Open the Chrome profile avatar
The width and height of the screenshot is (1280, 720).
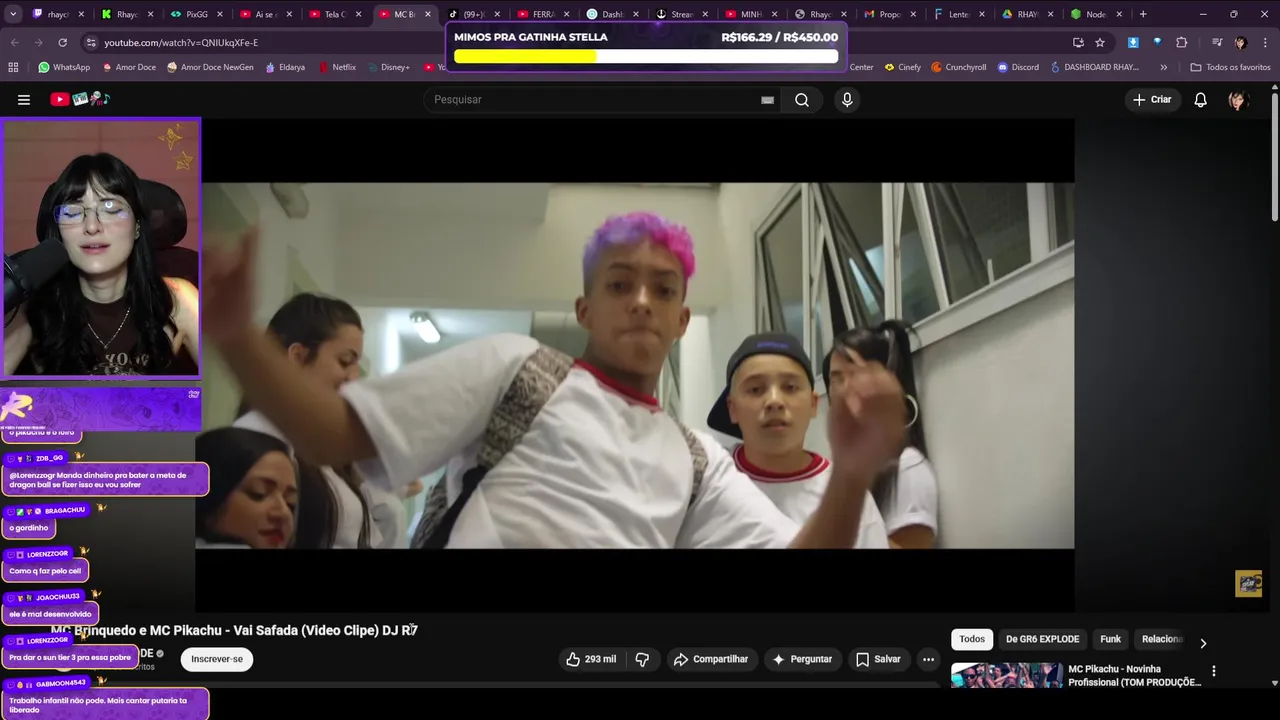click(1241, 42)
